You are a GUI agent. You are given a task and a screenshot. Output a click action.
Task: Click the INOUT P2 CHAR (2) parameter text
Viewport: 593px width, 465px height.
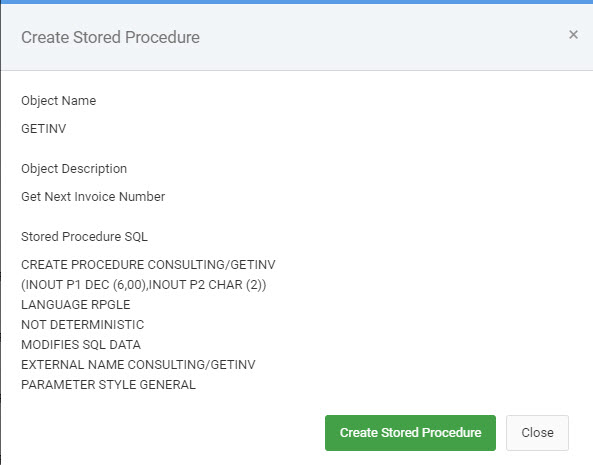[206, 285]
